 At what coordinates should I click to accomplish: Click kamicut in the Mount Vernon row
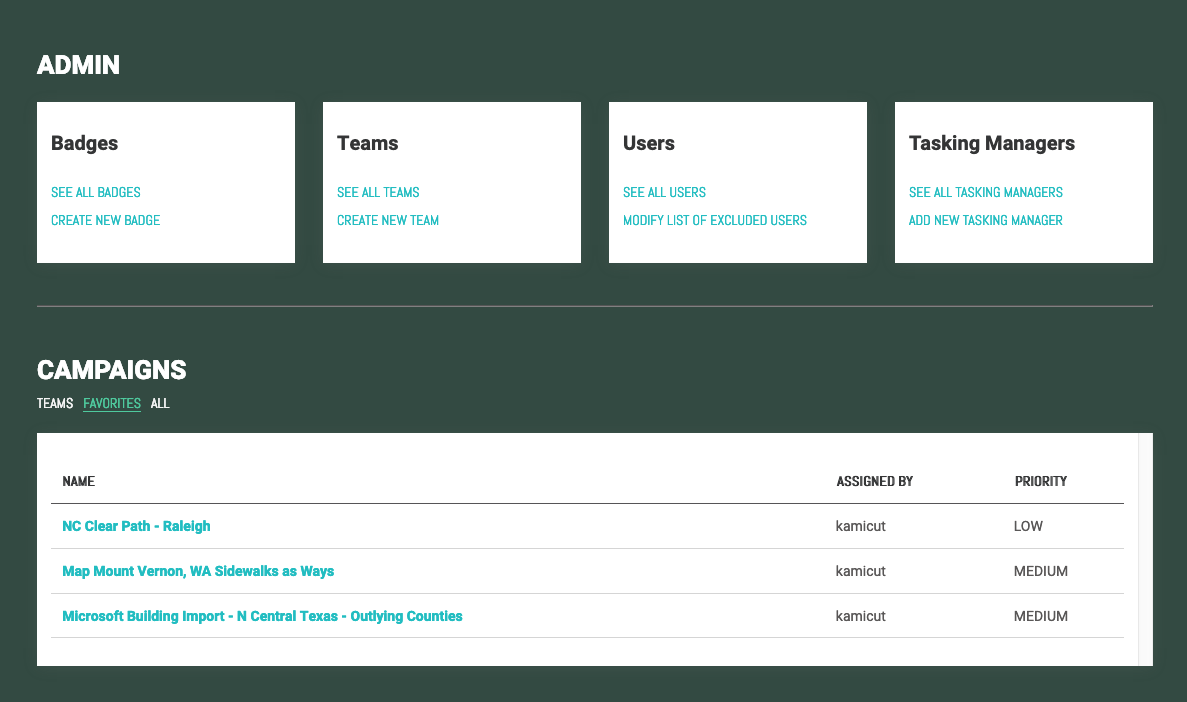(861, 571)
